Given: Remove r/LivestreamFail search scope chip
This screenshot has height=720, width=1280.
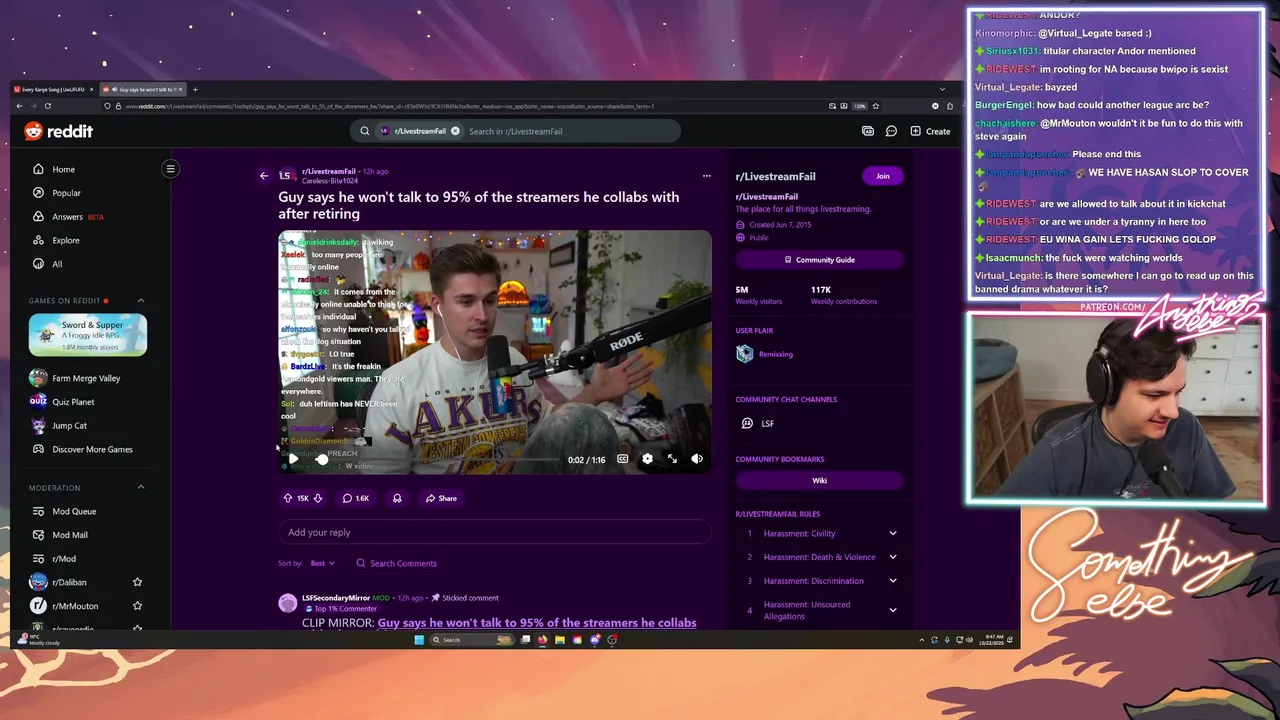Looking at the screenshot, I should click(x=455, y=131).
